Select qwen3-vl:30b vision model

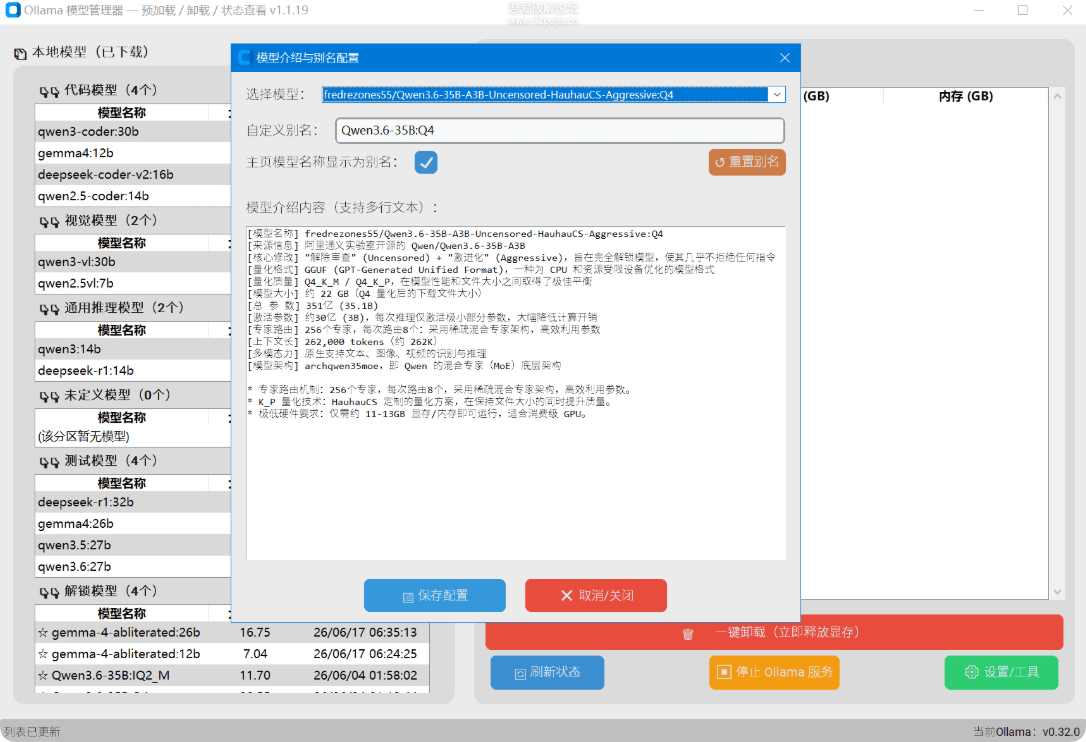(133, 262)
